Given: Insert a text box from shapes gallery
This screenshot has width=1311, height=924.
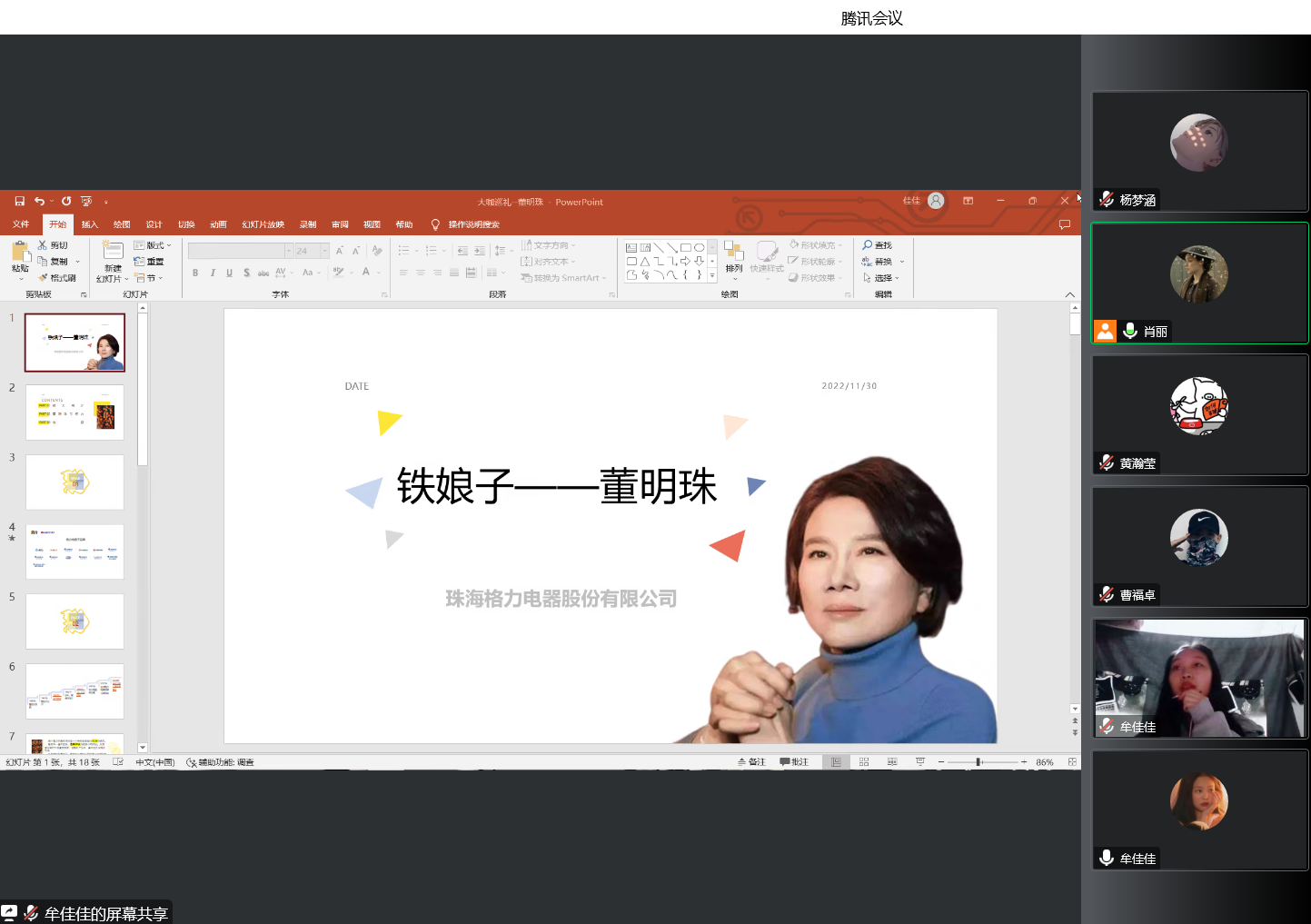Looking at the screenshot, I should coord(631,247).
